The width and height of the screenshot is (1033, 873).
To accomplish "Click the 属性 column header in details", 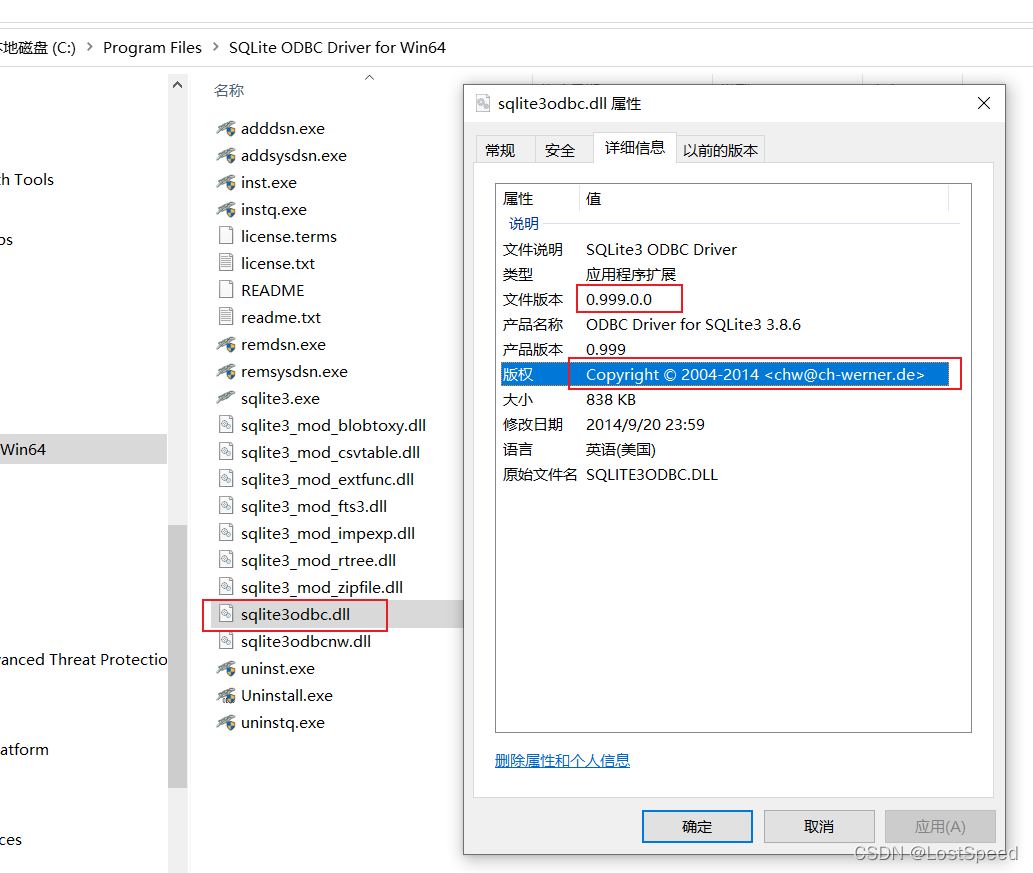I will click(518, 198).
